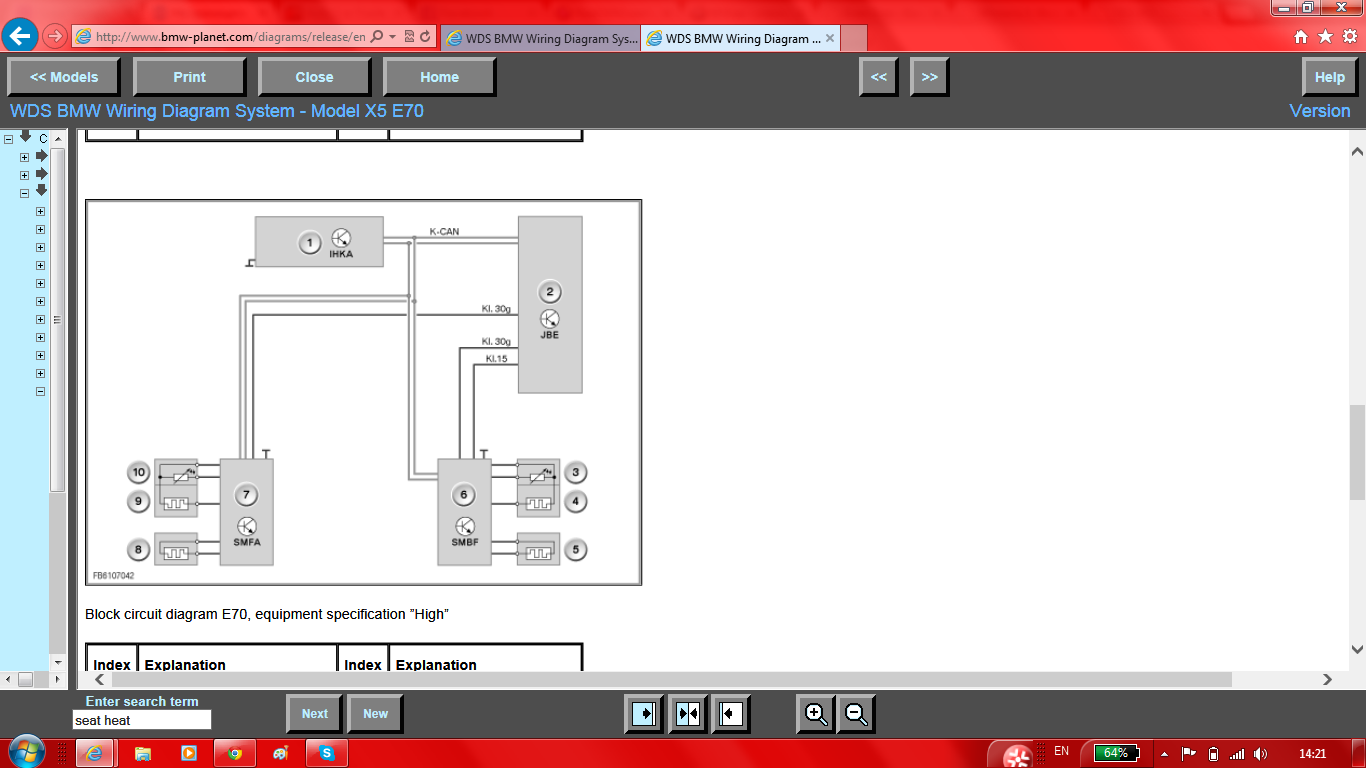Show hidden tray icons arrow

tap(1164, 753)
